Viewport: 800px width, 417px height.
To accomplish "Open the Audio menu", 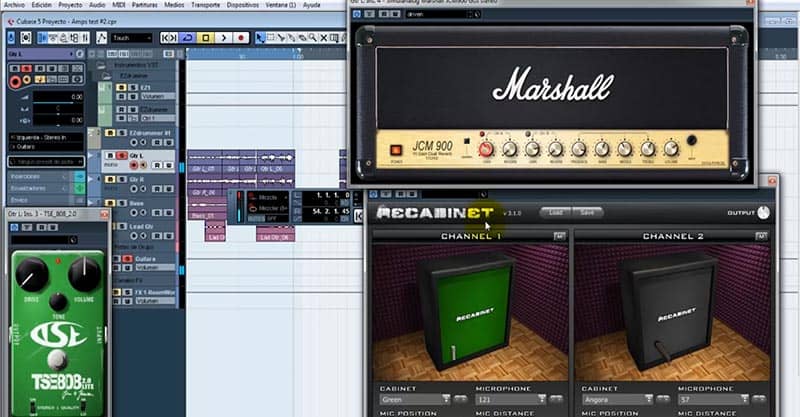I will point(97,5).
